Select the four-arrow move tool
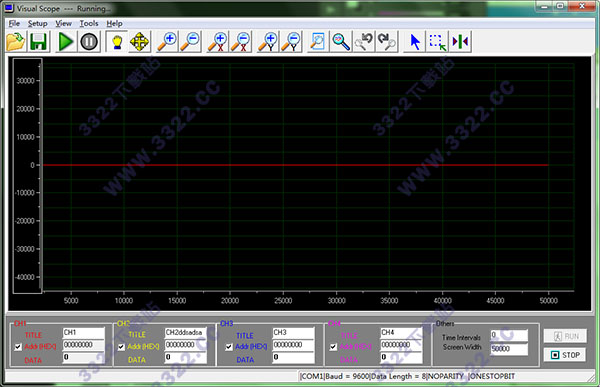The width and height of the screenshot is (600, 387). click(140, 41)
